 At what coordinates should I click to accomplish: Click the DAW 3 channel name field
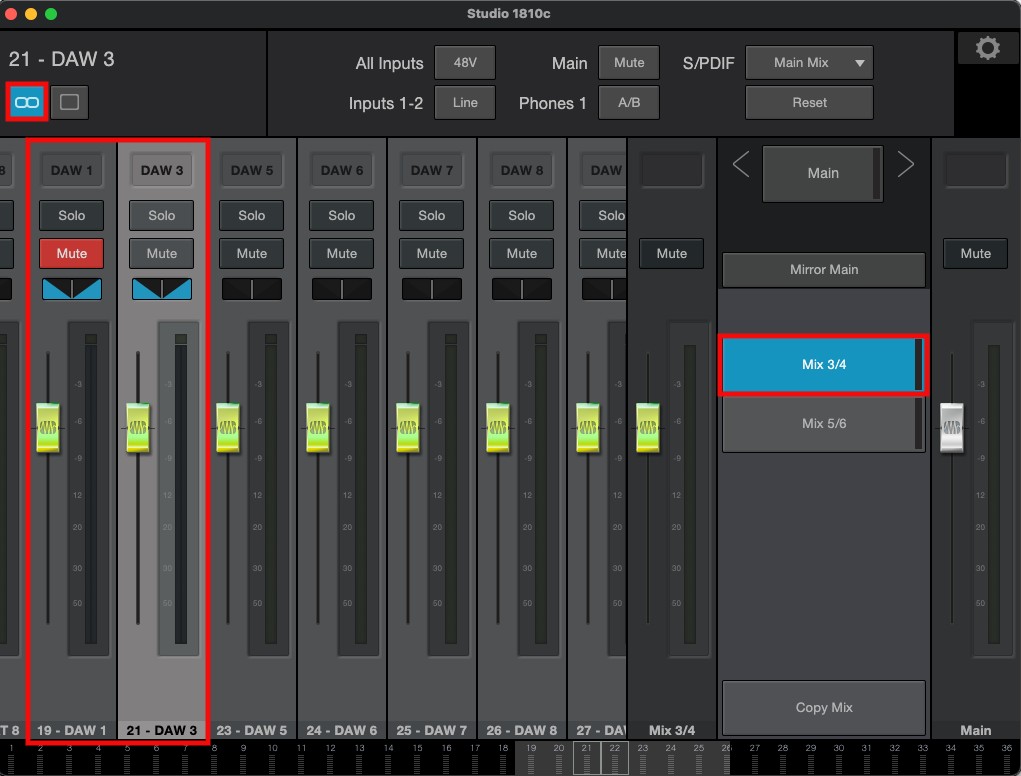point(161,171)
